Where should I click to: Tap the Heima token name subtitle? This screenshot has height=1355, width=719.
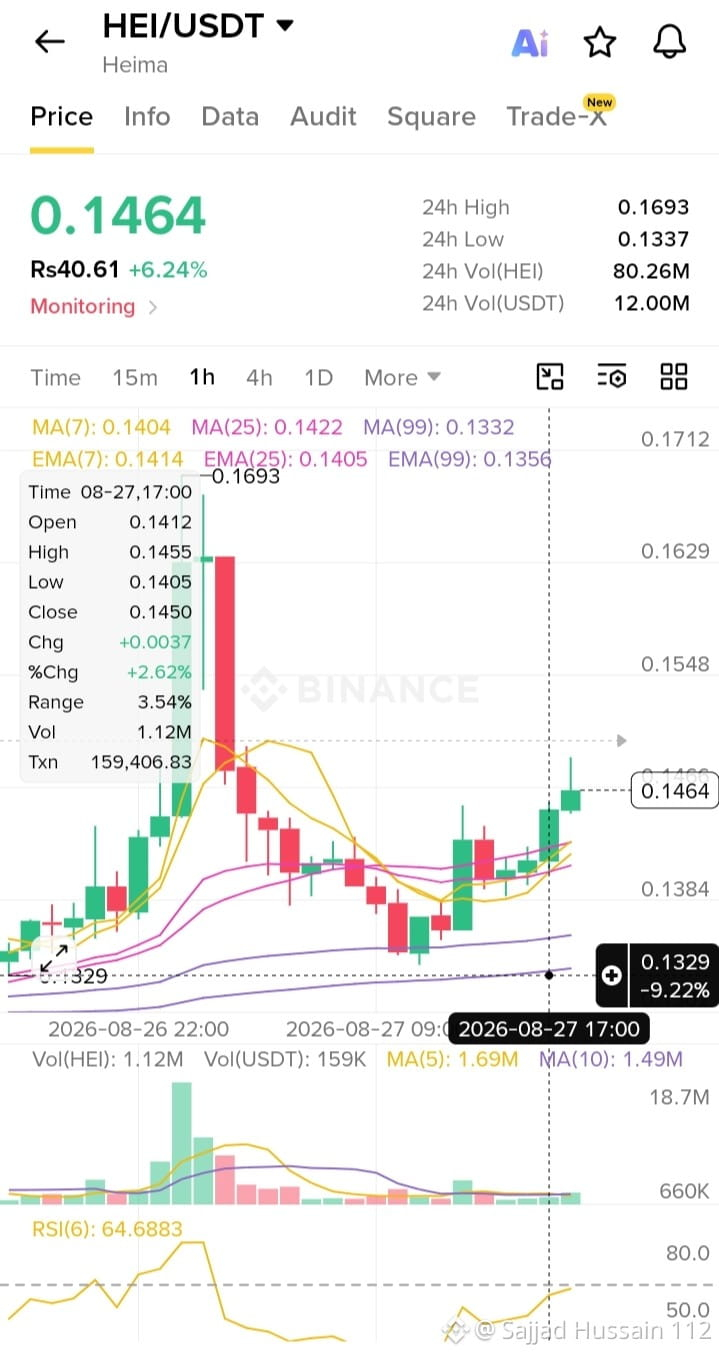135,65
